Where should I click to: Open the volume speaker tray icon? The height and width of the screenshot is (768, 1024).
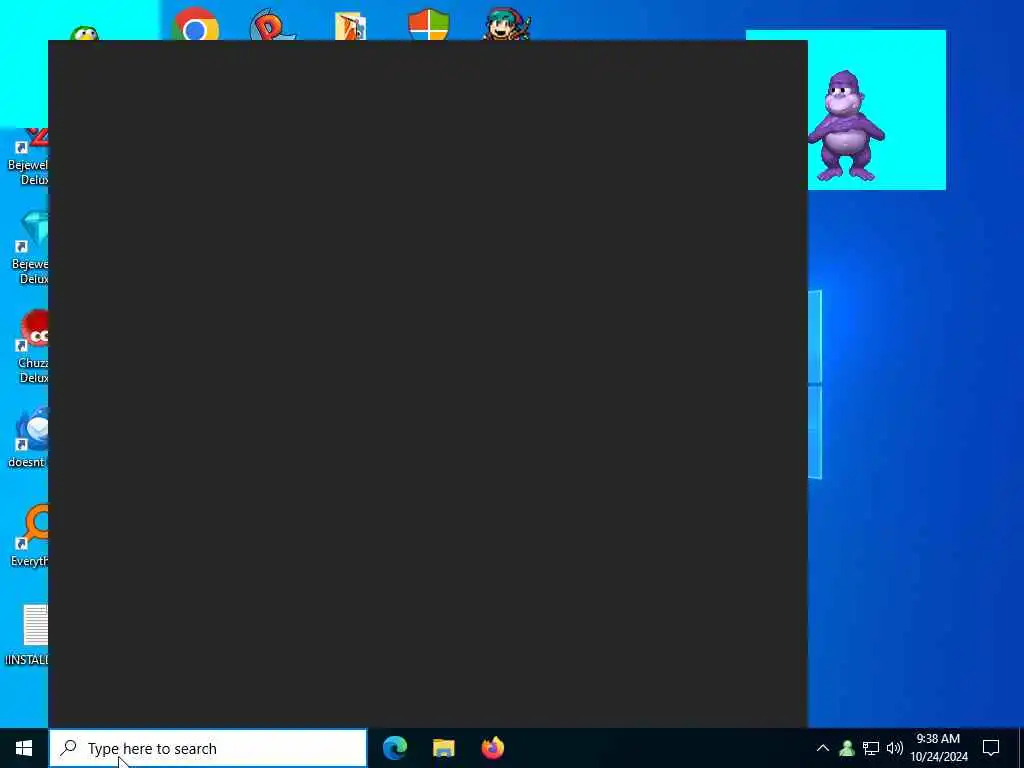(x=895, y=748)
